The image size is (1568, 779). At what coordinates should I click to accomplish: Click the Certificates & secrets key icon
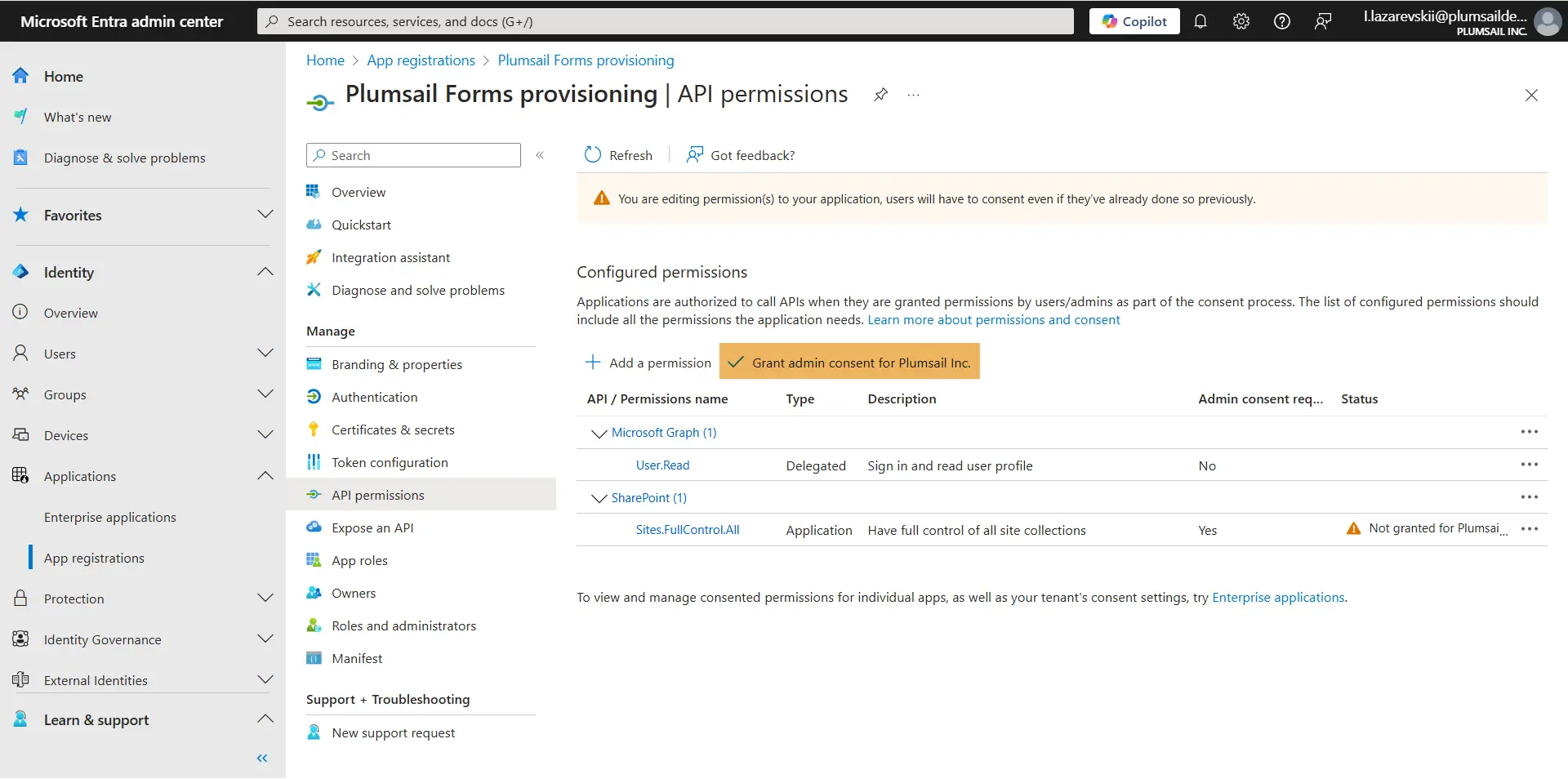pos(314,430)
